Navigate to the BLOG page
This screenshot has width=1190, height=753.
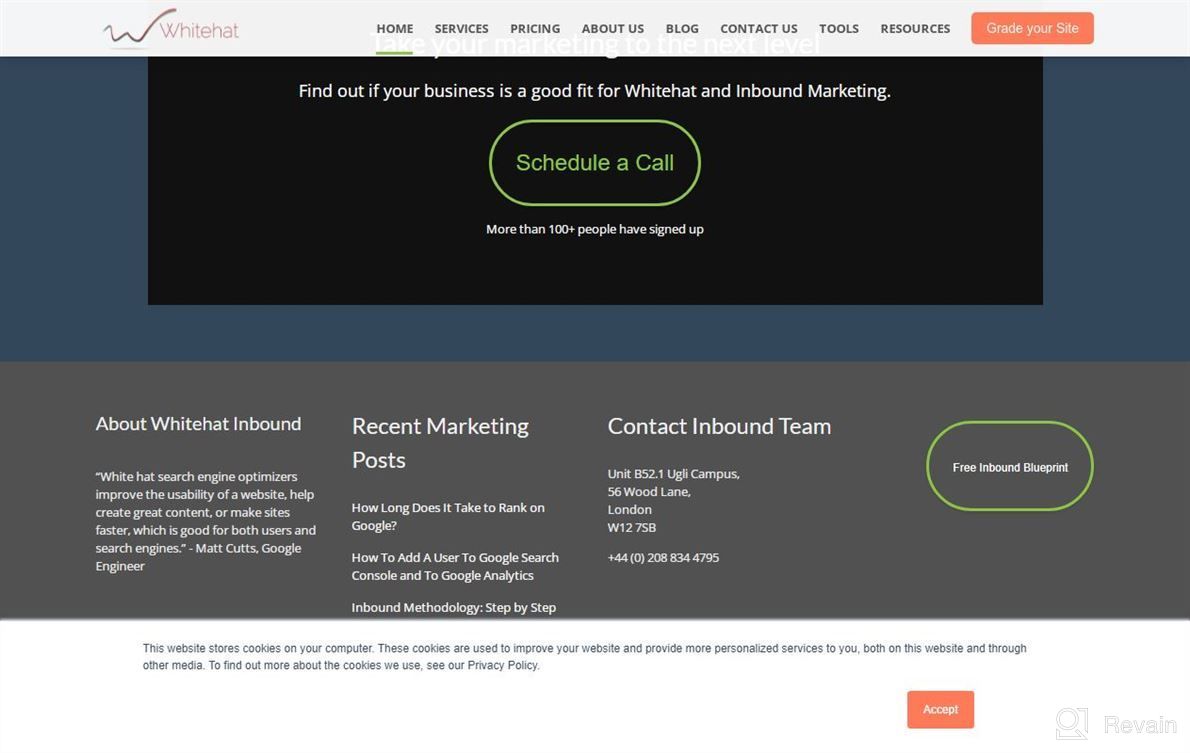pyautogui.click(x=682, y=29)
